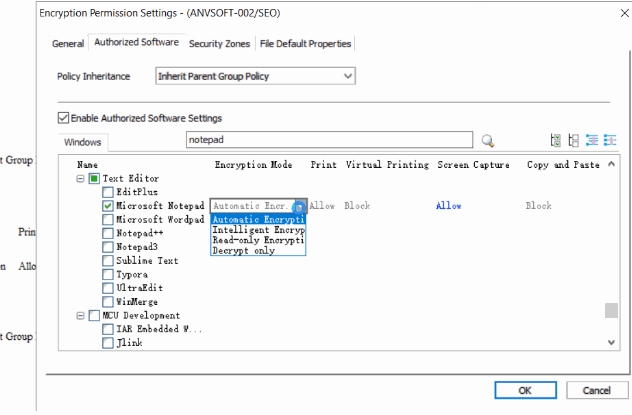Collapse the Text Editor tree group
The height and width of the screenshot is (415, 632).
[x=80, y=178]
